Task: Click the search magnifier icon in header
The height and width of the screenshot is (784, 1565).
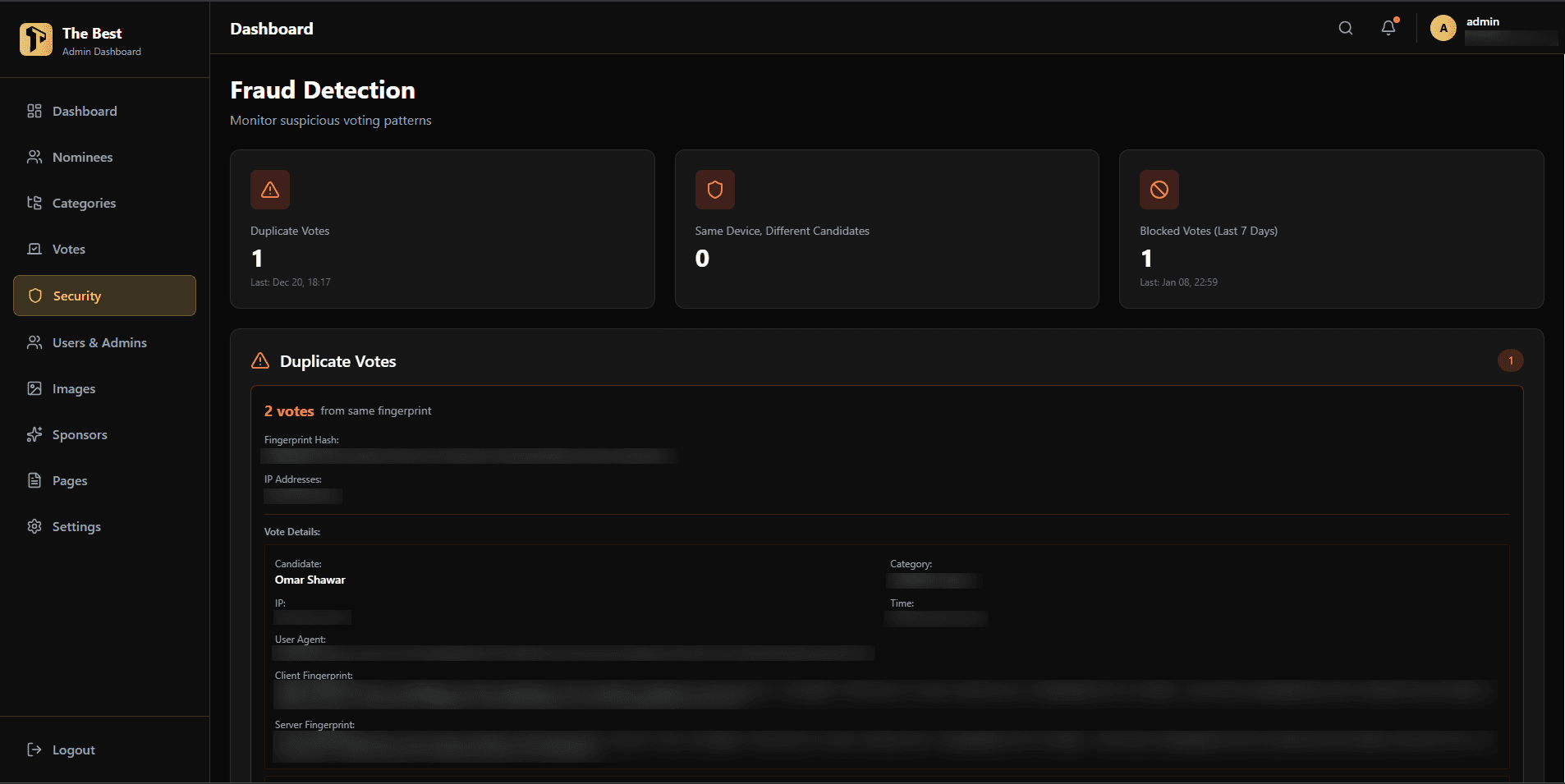Action: 1345,28
